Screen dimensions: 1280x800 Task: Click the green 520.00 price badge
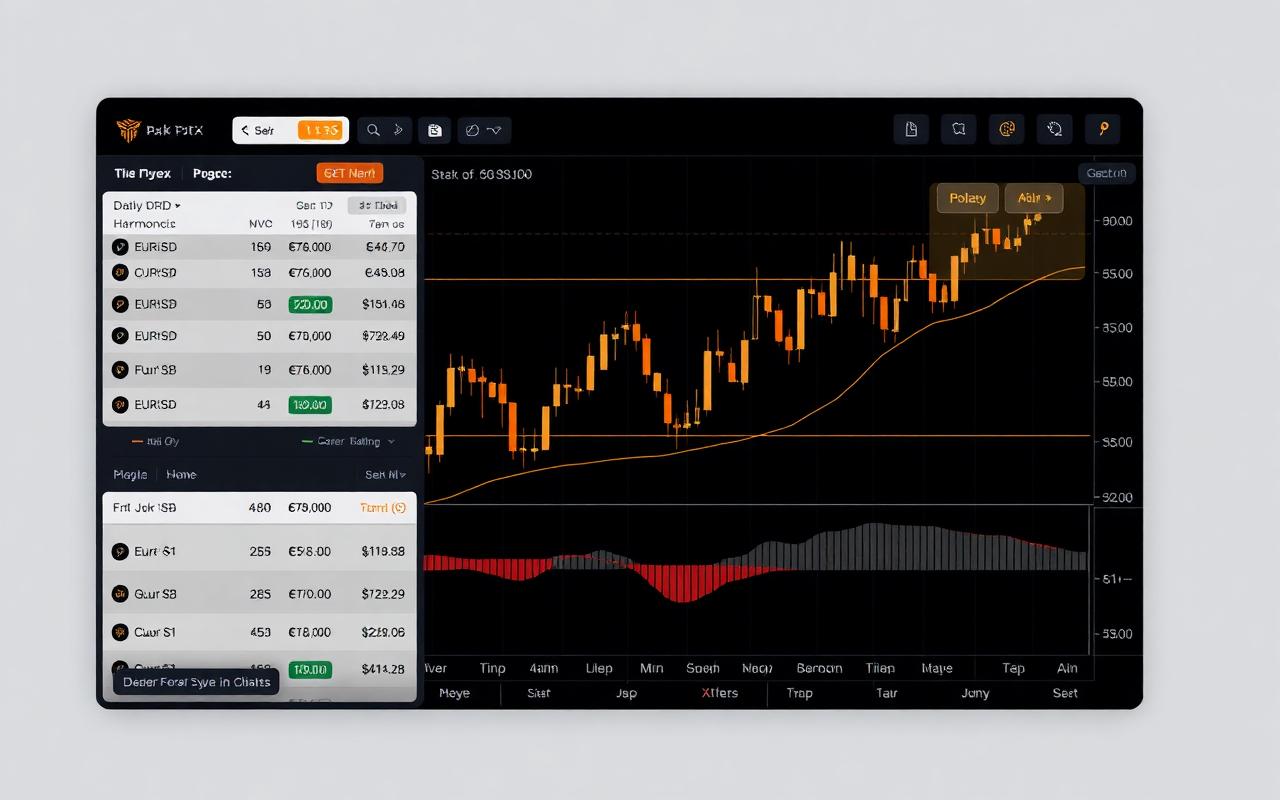coord(310,305)
